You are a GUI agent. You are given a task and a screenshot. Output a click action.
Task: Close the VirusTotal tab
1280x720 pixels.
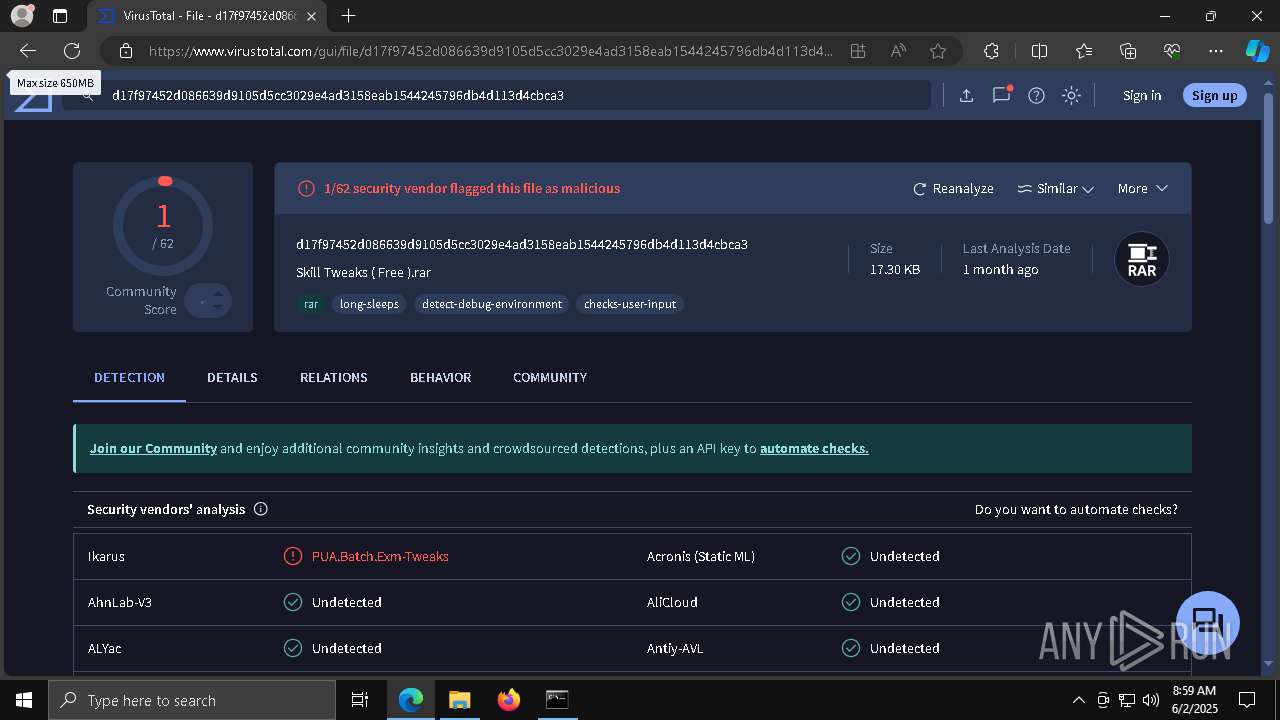(313, 16)
